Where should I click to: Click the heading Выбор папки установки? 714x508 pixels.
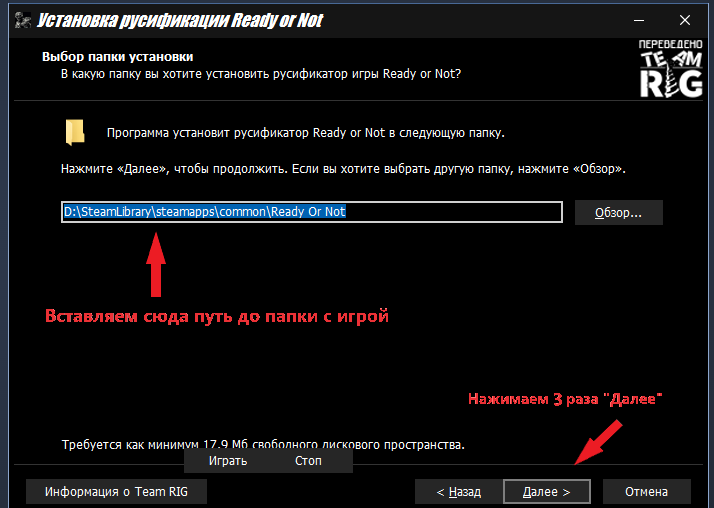[x=117, y=57]
